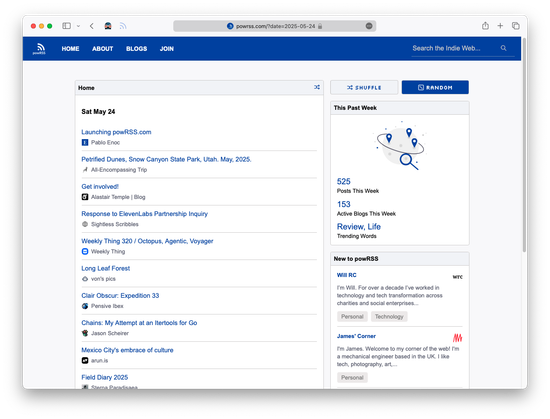Open a new tab with plus icon
The width and height of the screenshot is (550, 419).
500,26
